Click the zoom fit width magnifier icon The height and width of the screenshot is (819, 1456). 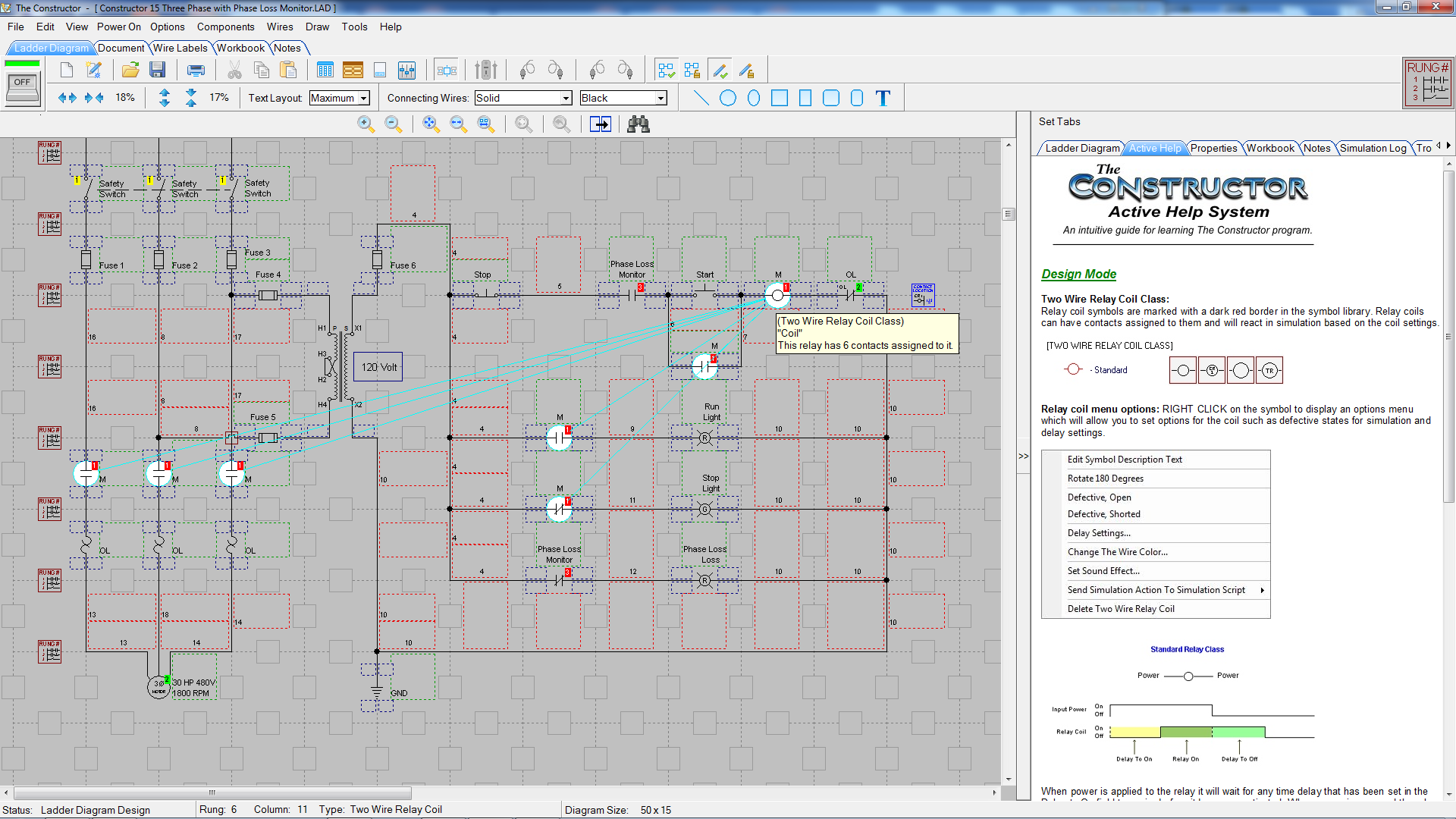tap(458, 124)
